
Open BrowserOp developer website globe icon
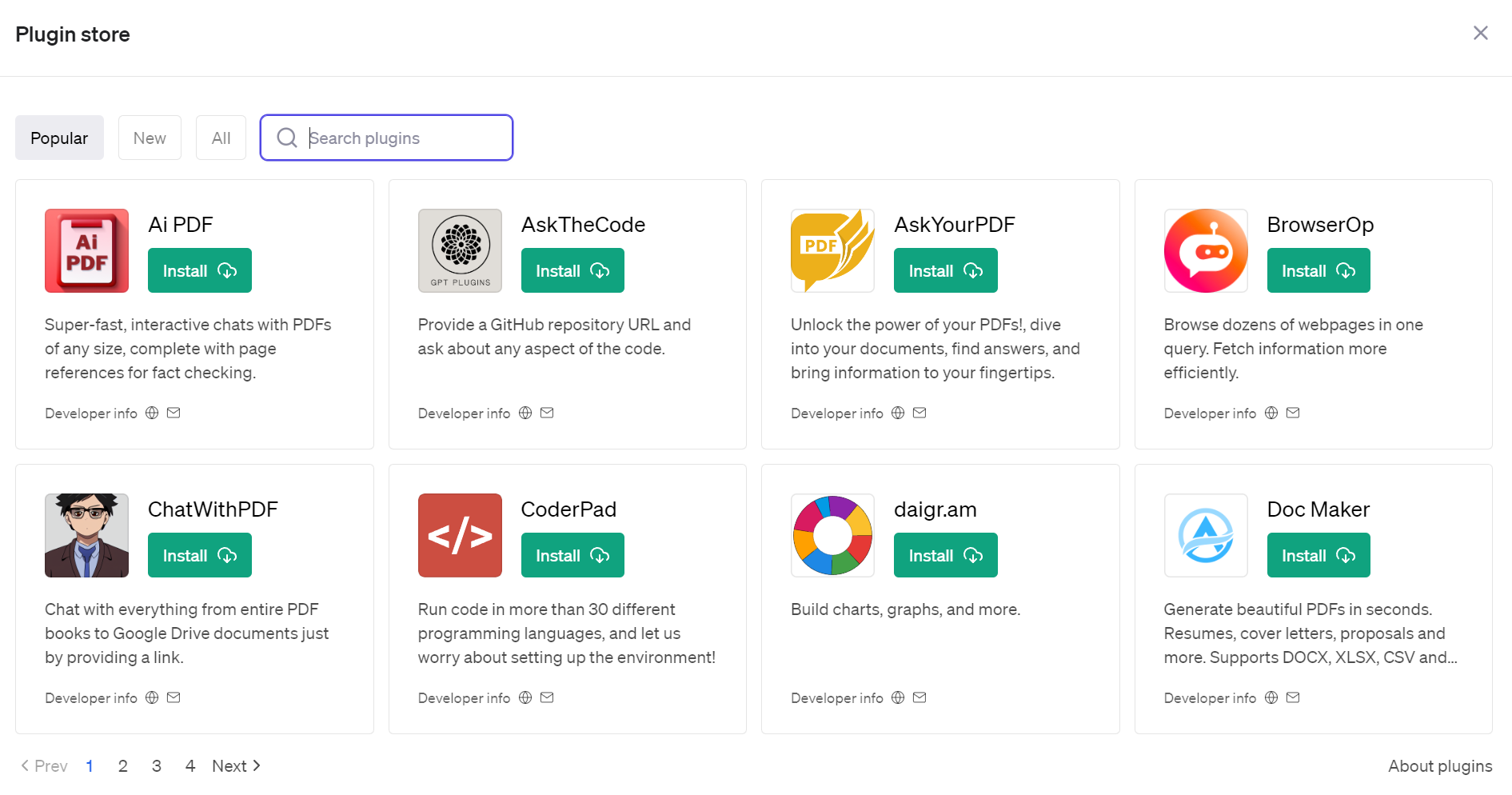click(1271, 413)
